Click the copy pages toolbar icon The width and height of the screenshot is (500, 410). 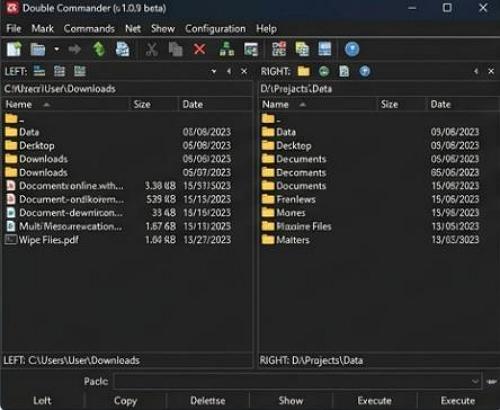(176, 49)
